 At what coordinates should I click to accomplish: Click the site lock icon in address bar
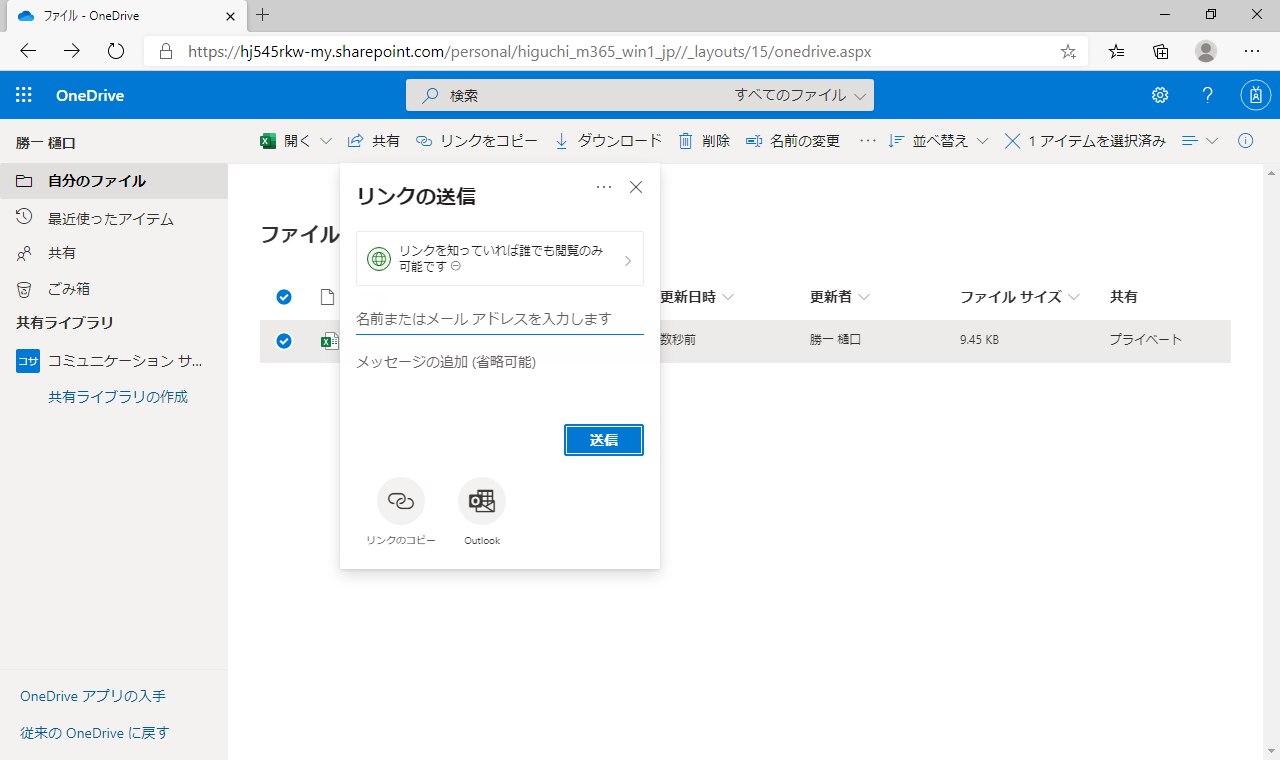pos(167,51)
